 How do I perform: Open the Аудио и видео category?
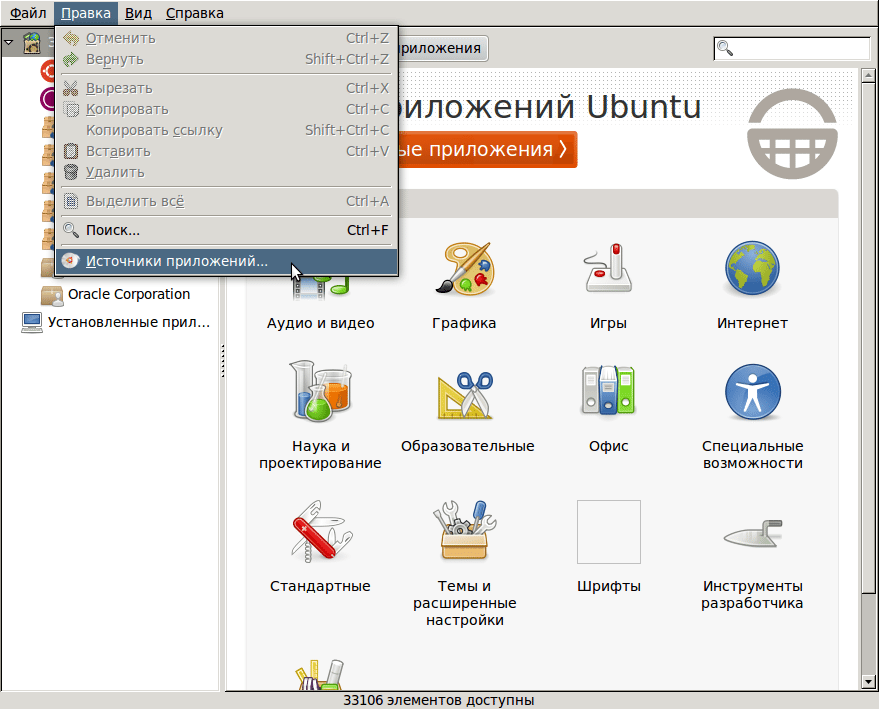[320, 322]
